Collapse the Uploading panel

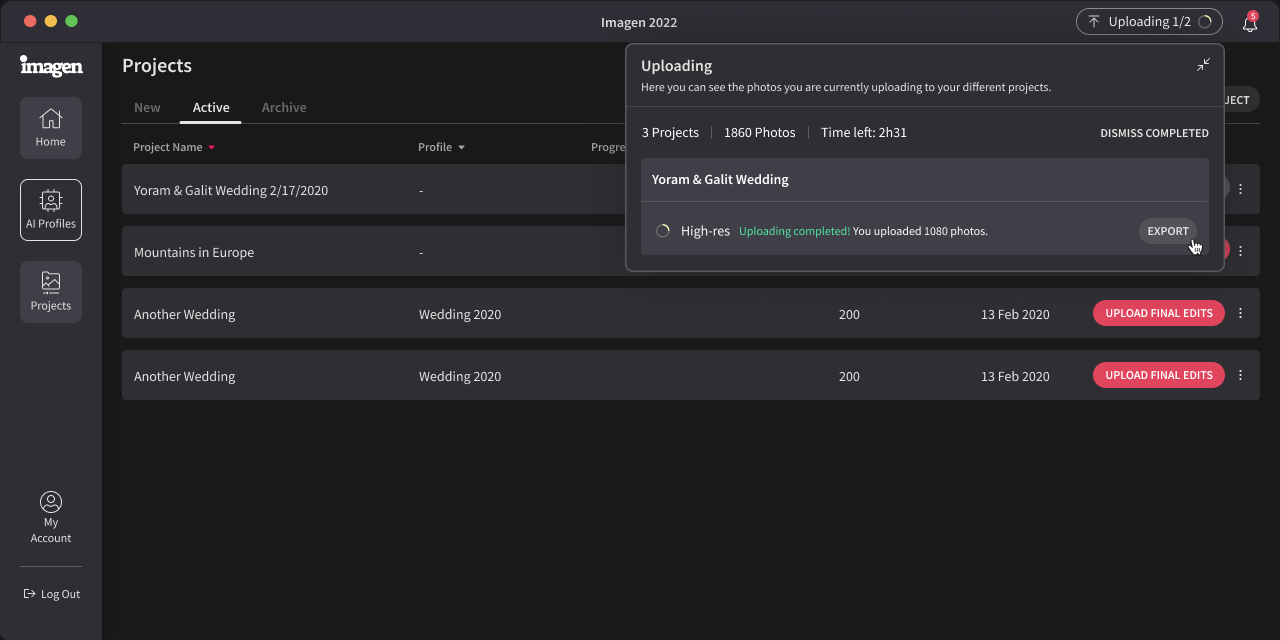pos(1203,65)
